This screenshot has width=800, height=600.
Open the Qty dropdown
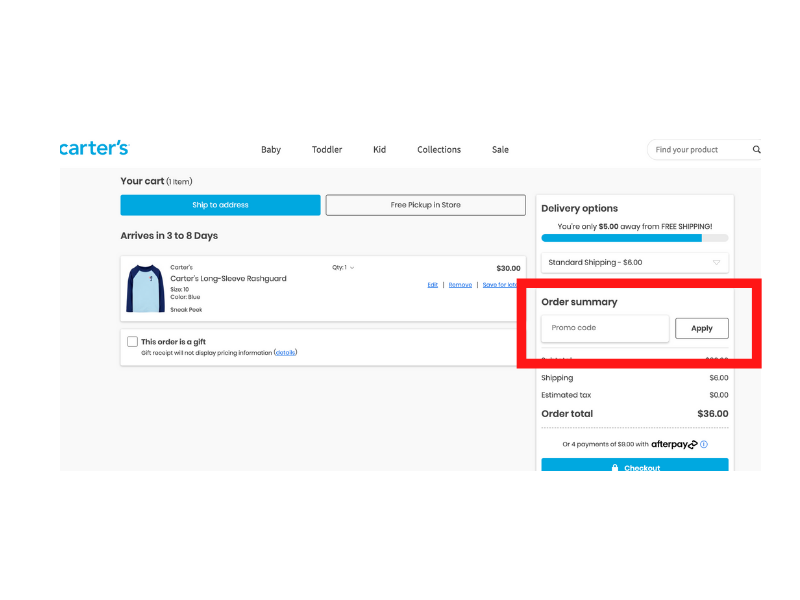(343, 267)
